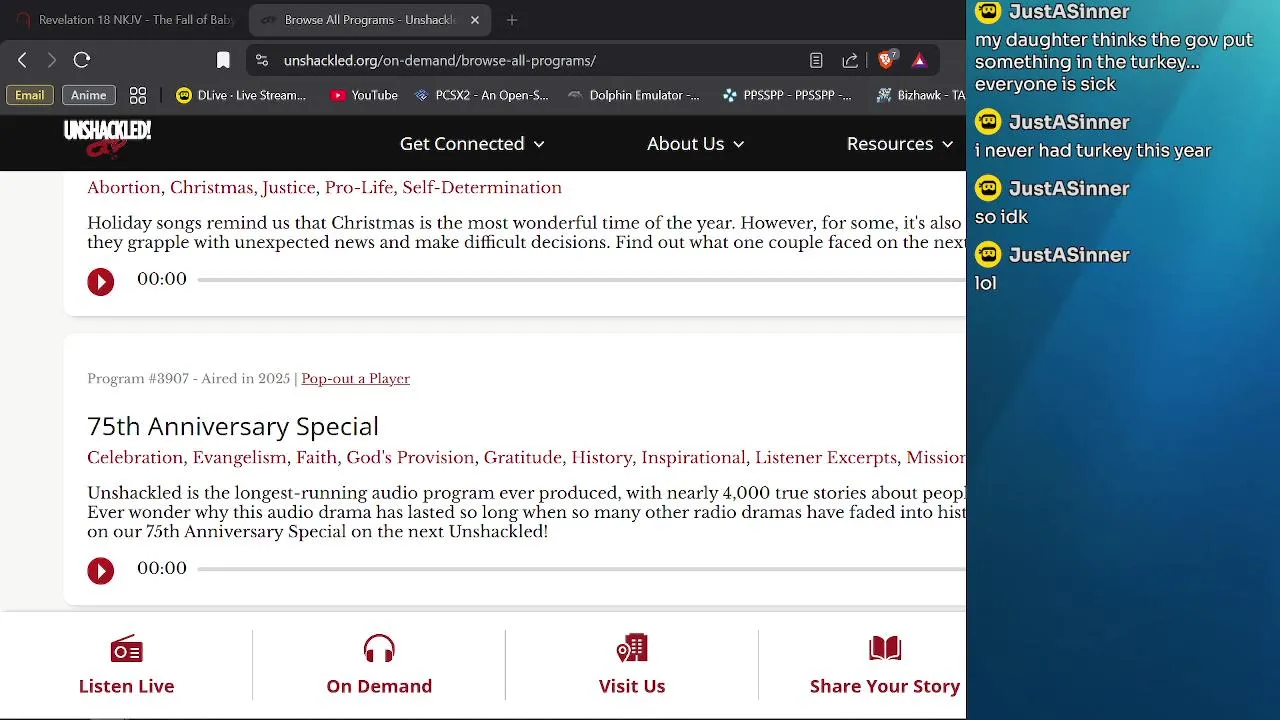Open Visit Us in the bottom bar

click(x=632, y=665)
